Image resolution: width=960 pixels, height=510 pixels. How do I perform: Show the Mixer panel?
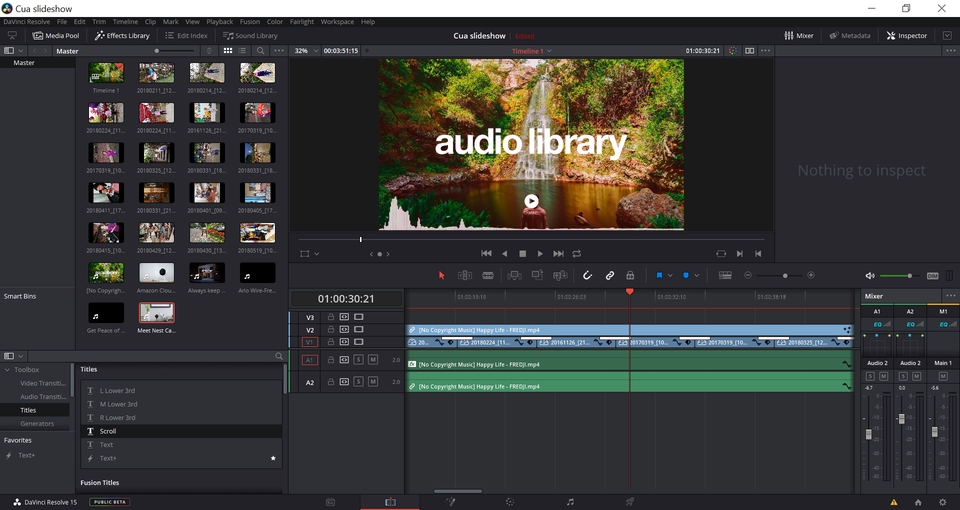point(799,36)
